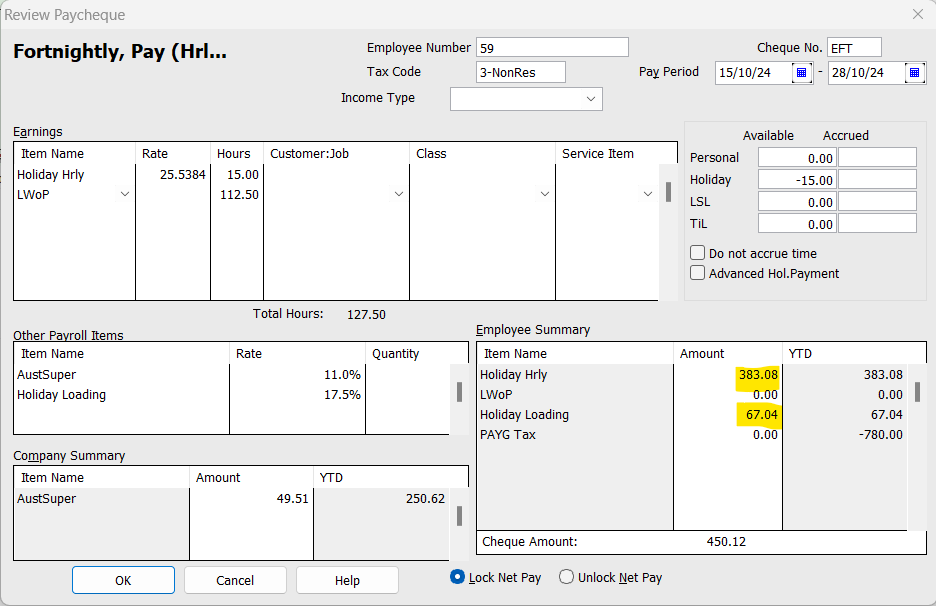Click the Holiday available hours field -15.00
Screen dimensions: 936x606
point(798,180)
